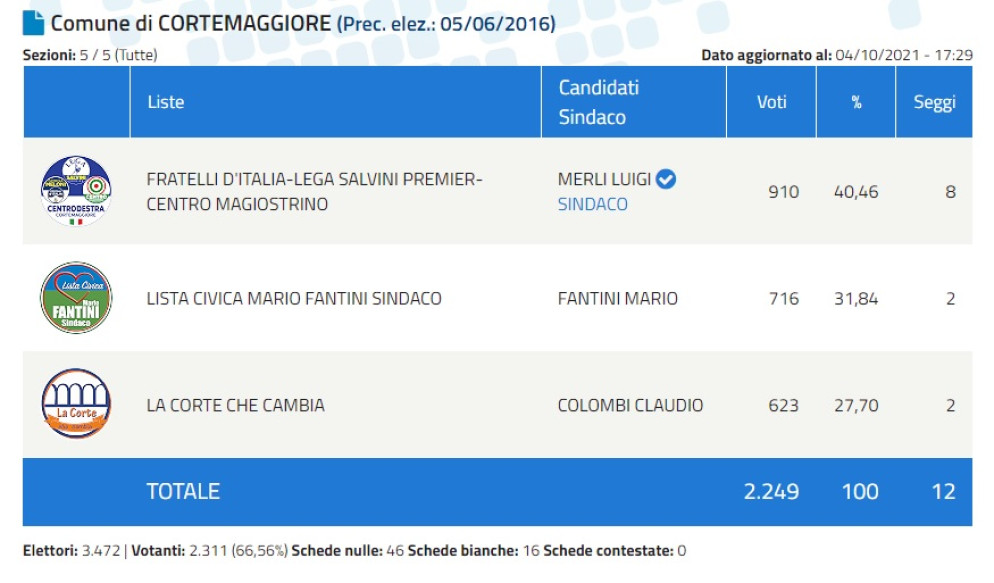Click the Comune di CORTEMAGGIORE heading
Screen dimensions: 994x583
coord(191,23)
